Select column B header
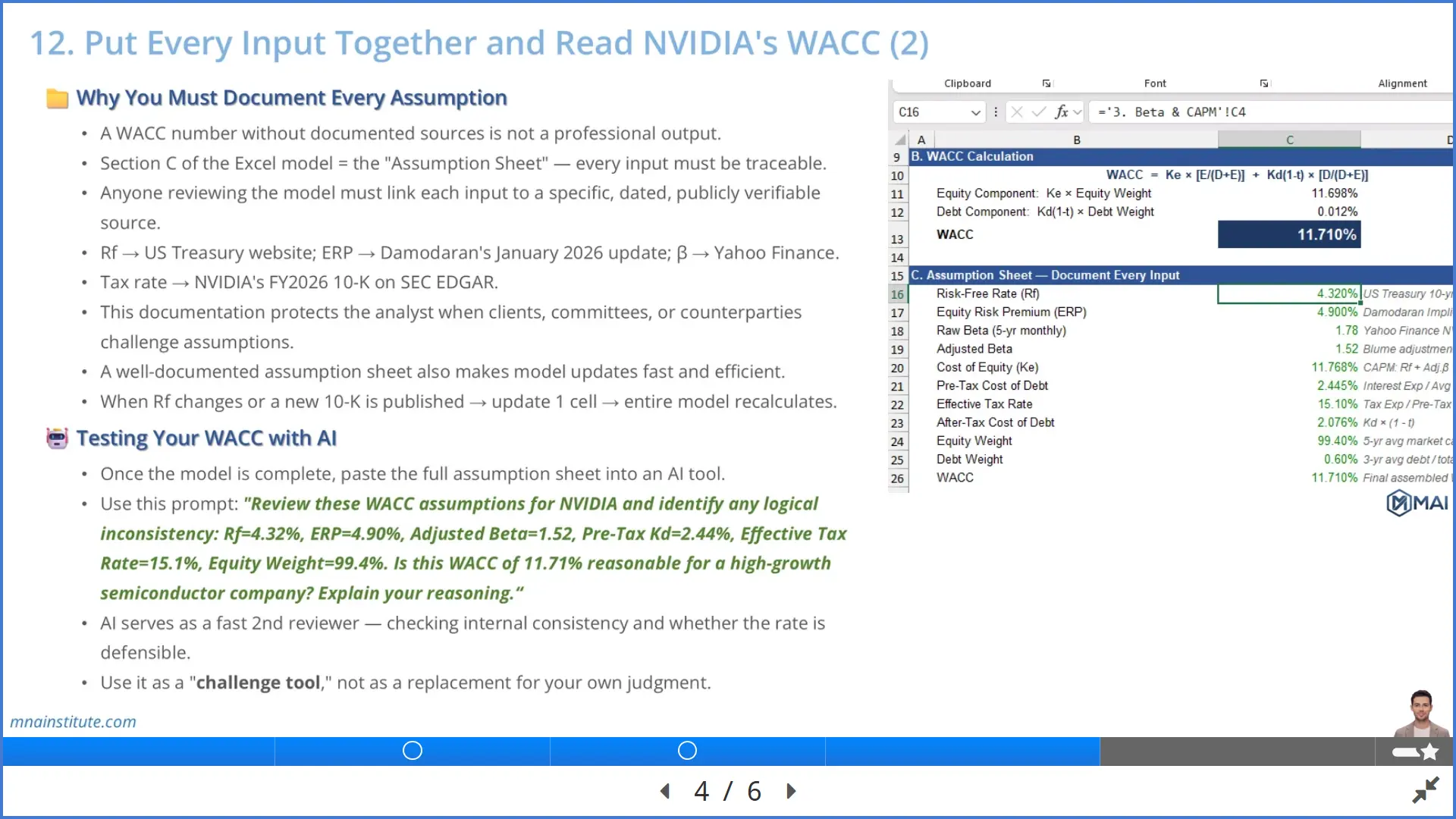Viewport: 1456px width, 819px height. click(x=1076, y=140)
